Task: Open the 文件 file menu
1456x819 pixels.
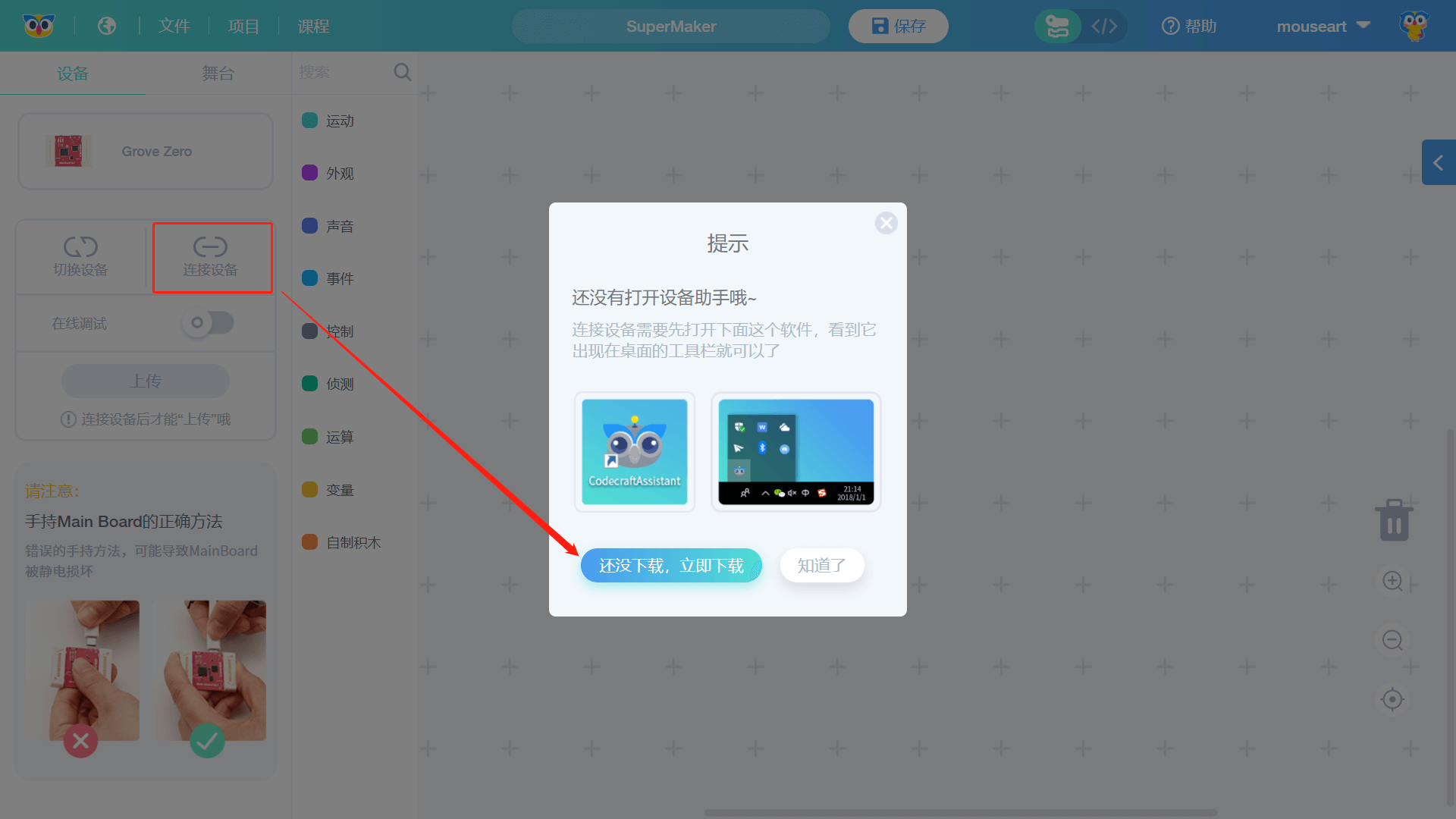Action: click(174, 27)
